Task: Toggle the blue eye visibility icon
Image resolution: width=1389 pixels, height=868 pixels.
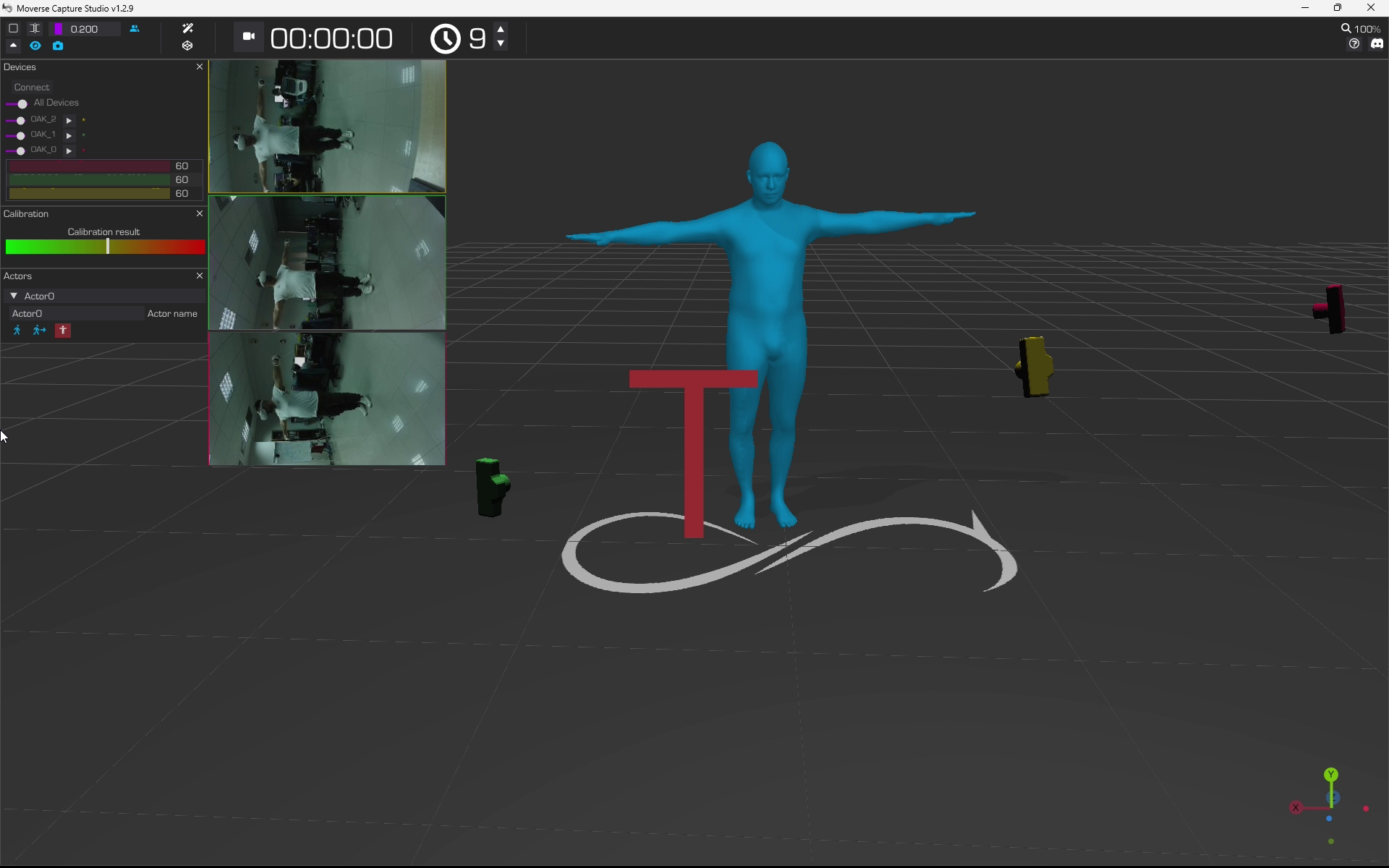Action: click(x=35, y=46)
